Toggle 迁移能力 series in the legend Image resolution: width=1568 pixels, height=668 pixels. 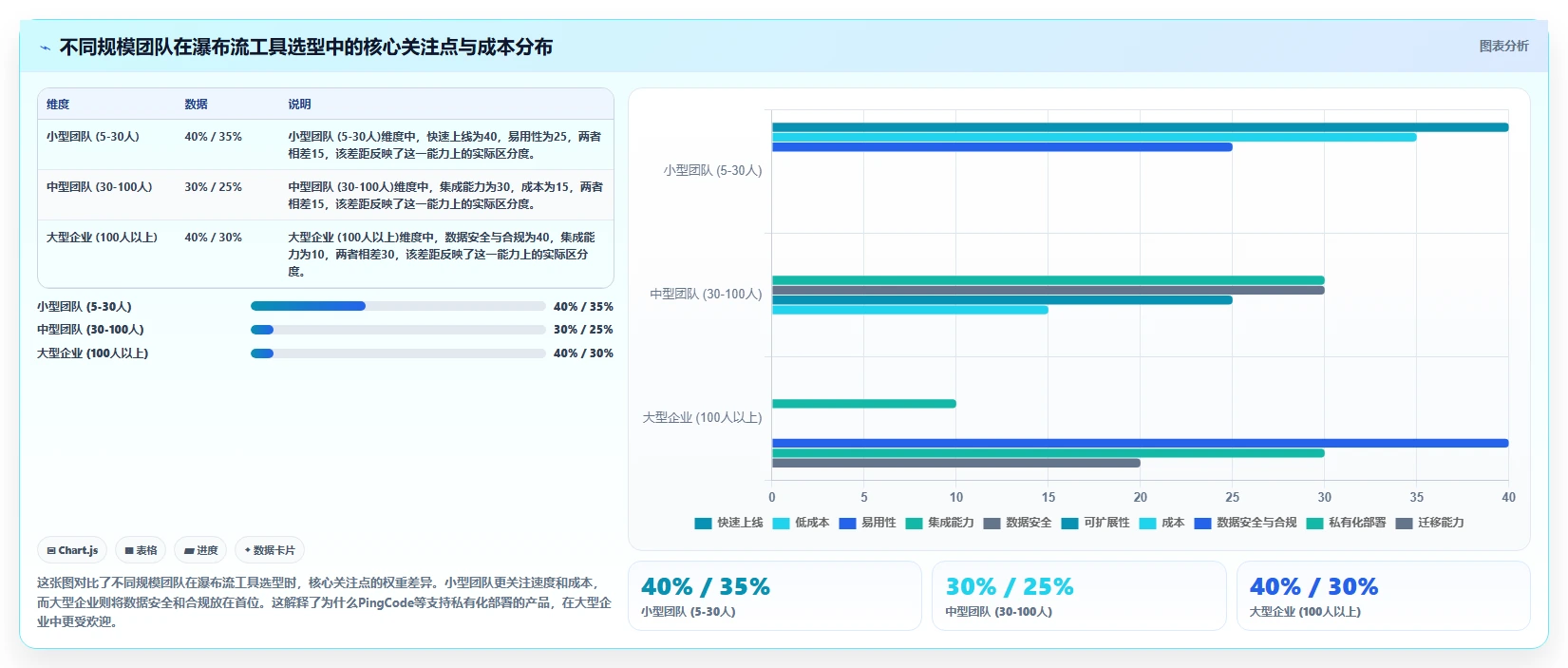1429,523
